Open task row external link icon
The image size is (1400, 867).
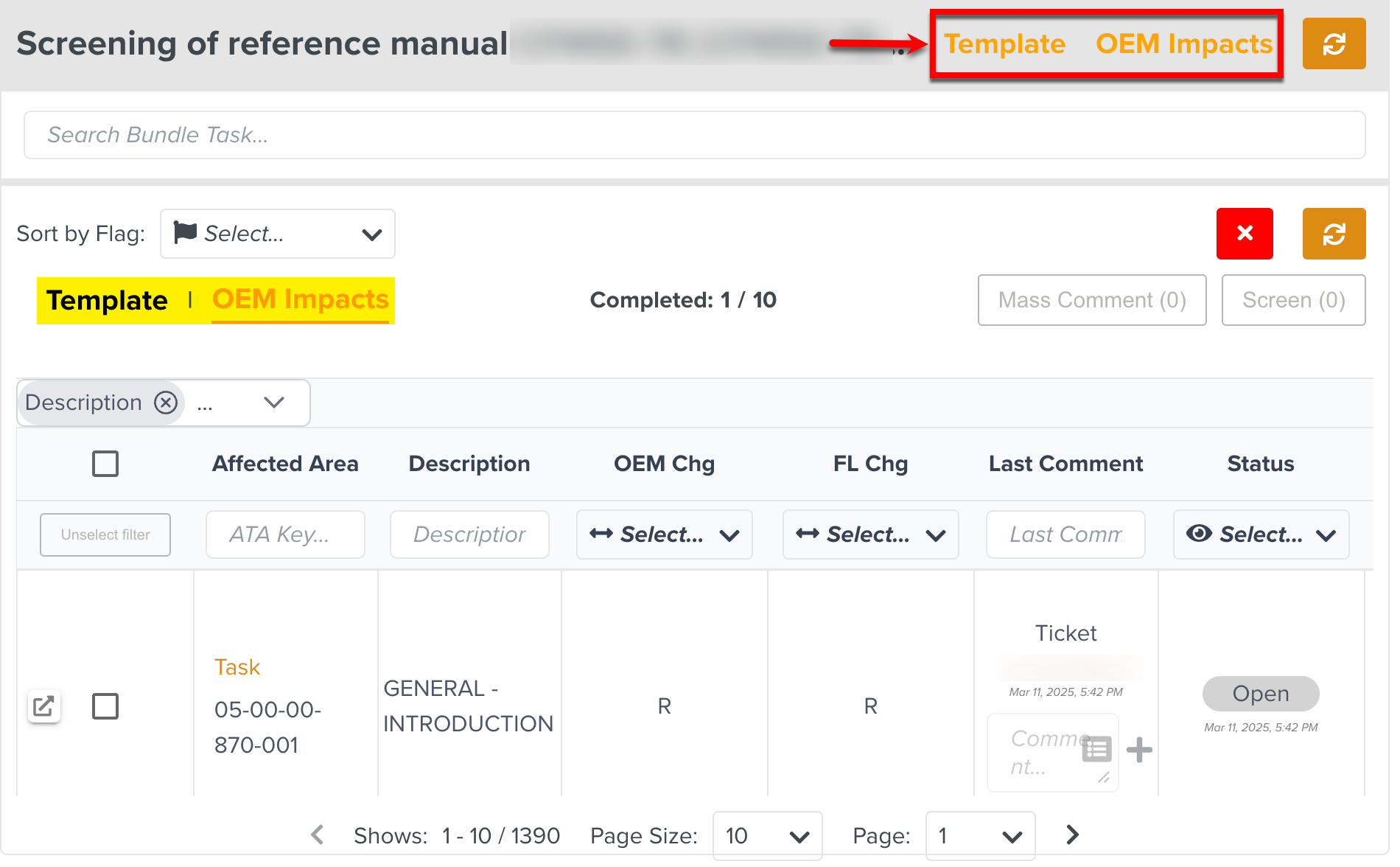pos(43,706)
